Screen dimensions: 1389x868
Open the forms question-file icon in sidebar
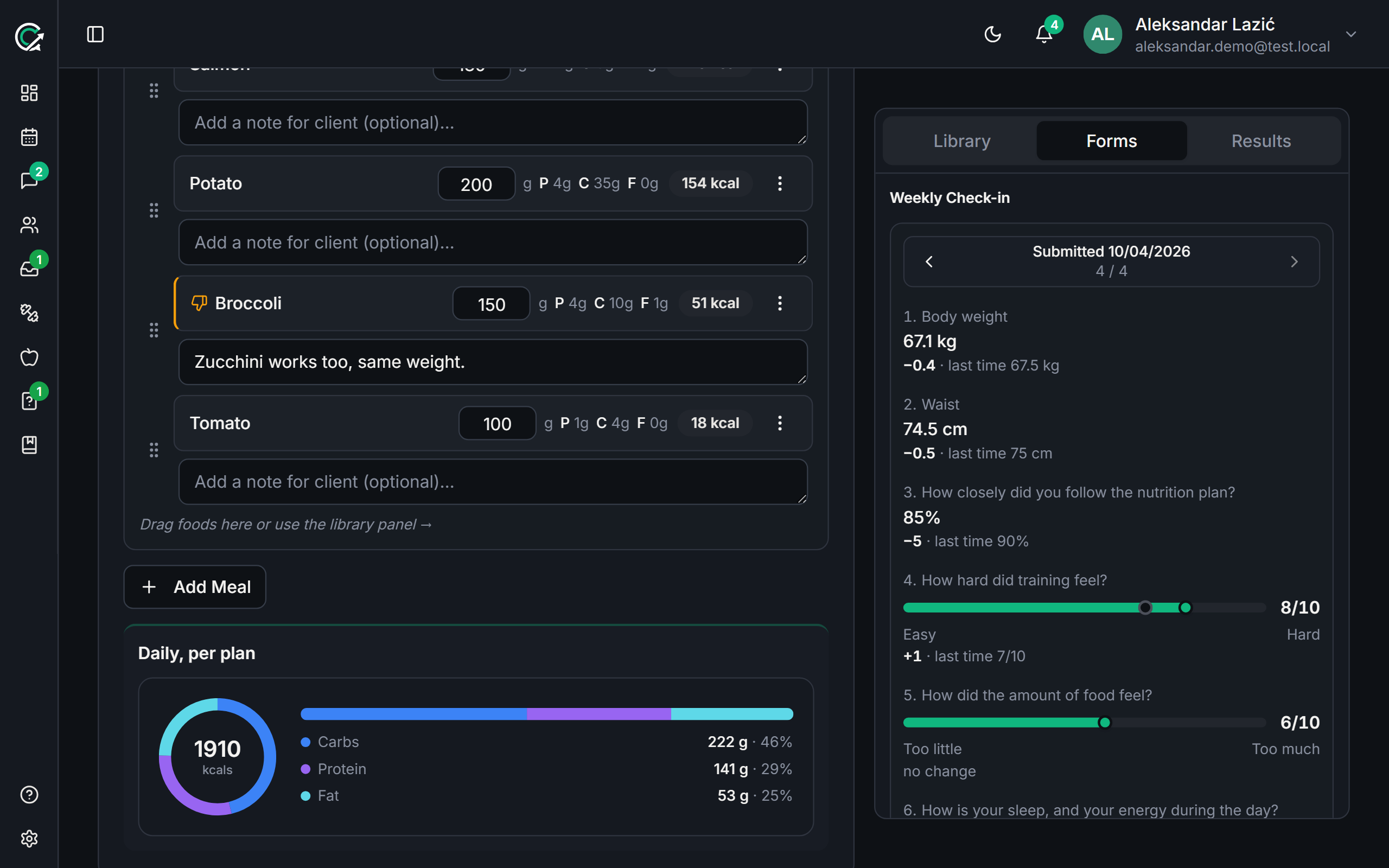pos(29,401)
